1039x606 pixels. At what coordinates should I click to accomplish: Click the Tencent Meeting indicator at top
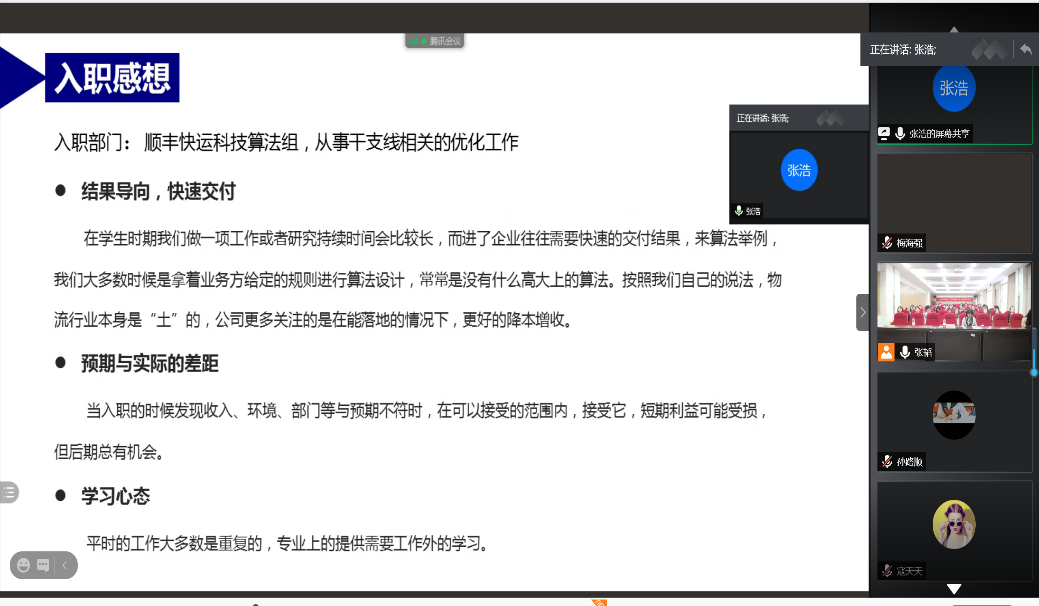pyautogui.click(x=435, y=41)
